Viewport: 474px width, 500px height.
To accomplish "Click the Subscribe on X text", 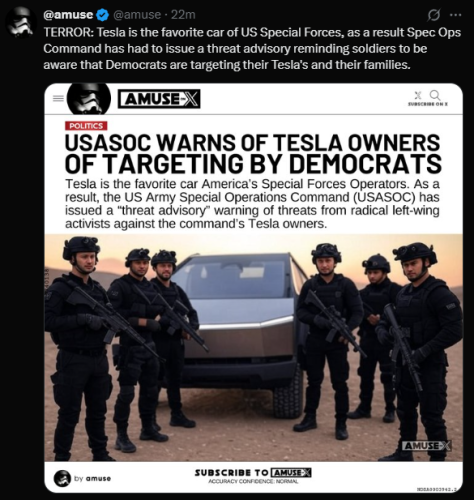I will pyautogui.click(x=428, y=104).
